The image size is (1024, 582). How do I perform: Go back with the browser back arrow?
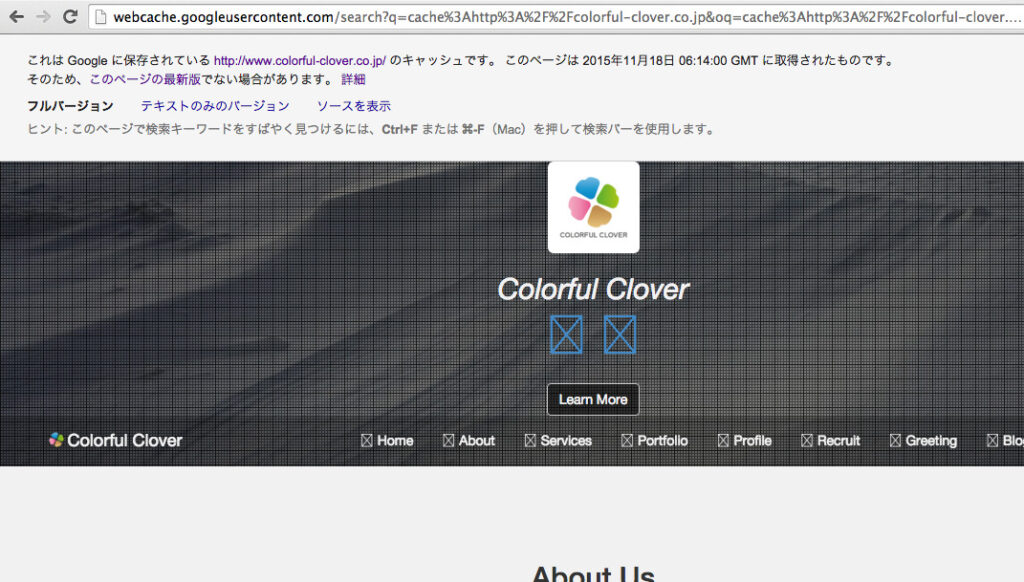[16, 16]
